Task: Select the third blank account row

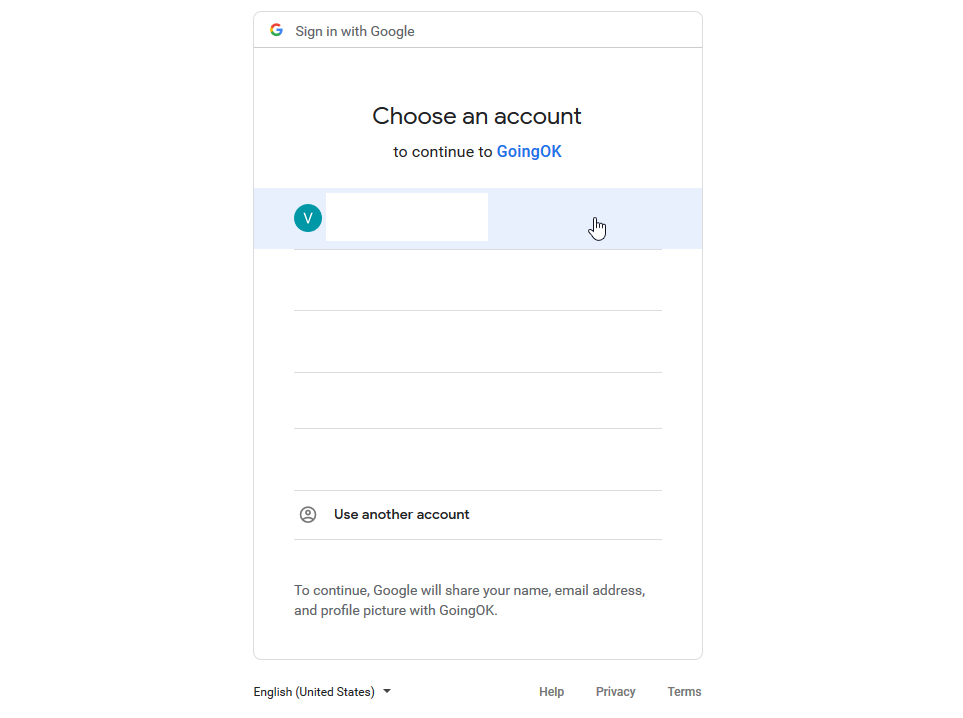Action: [478, 341]
